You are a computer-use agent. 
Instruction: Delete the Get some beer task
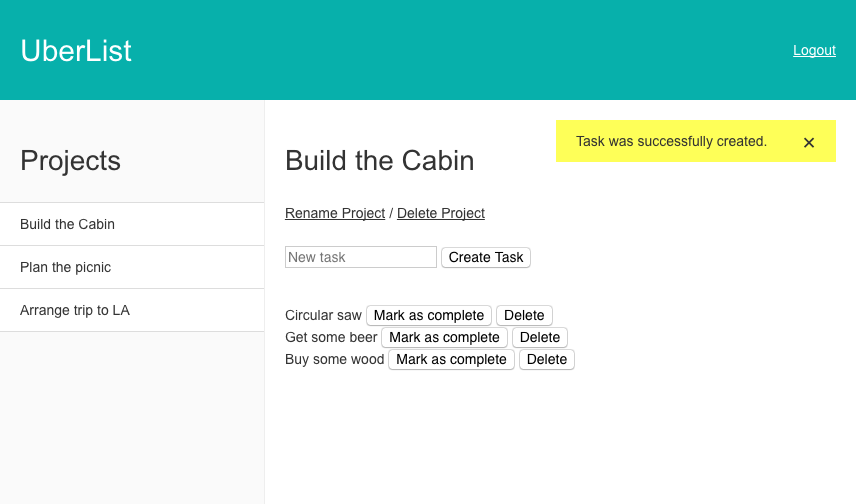tap(540, 337)
